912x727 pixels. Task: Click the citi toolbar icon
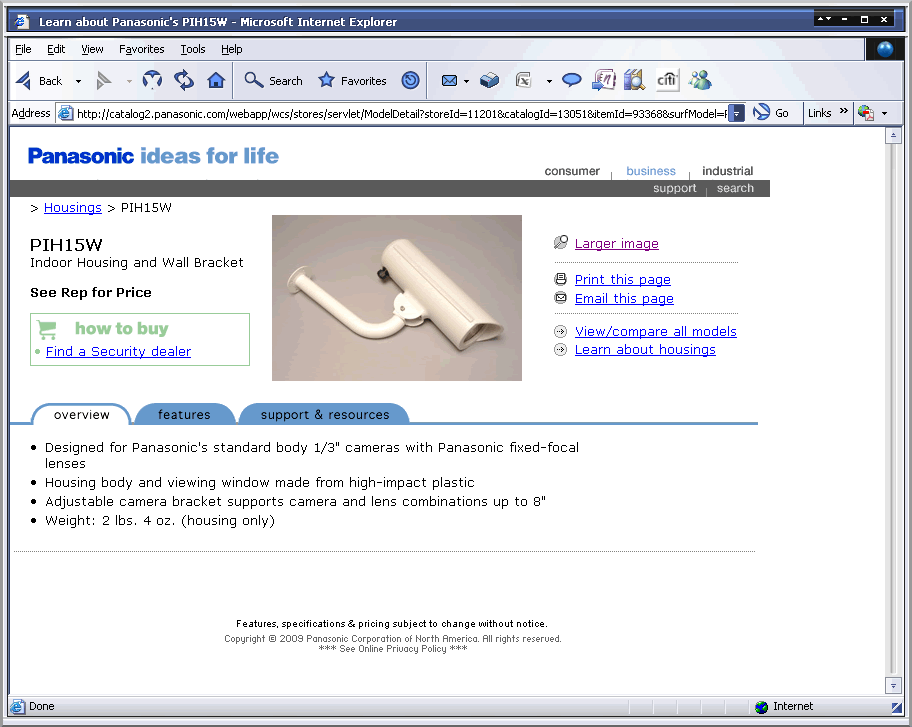[x=667, y=80]
